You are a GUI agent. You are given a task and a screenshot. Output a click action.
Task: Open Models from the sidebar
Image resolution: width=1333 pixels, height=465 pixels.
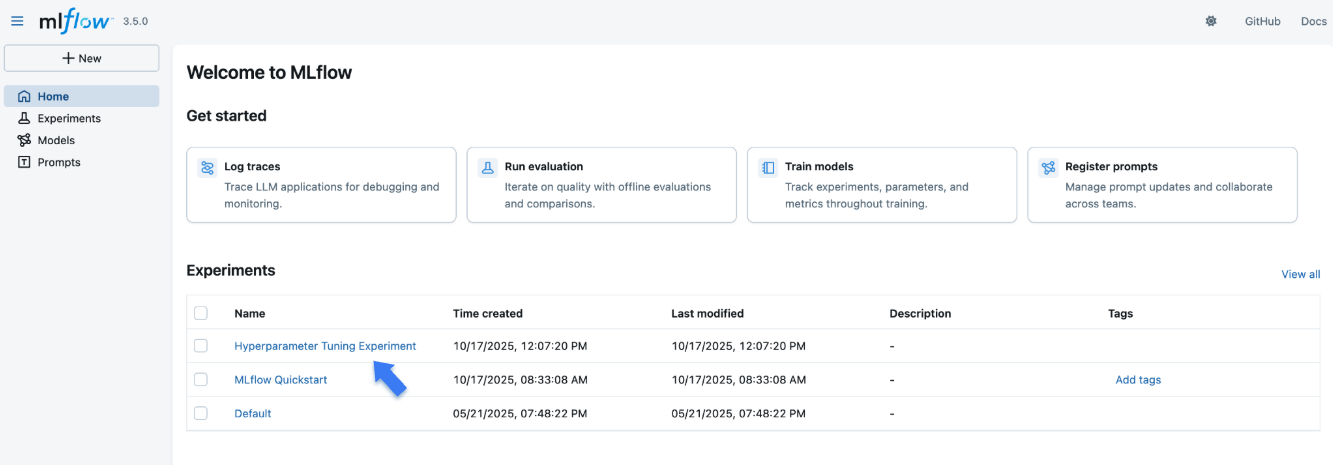[x=82, y=140]
